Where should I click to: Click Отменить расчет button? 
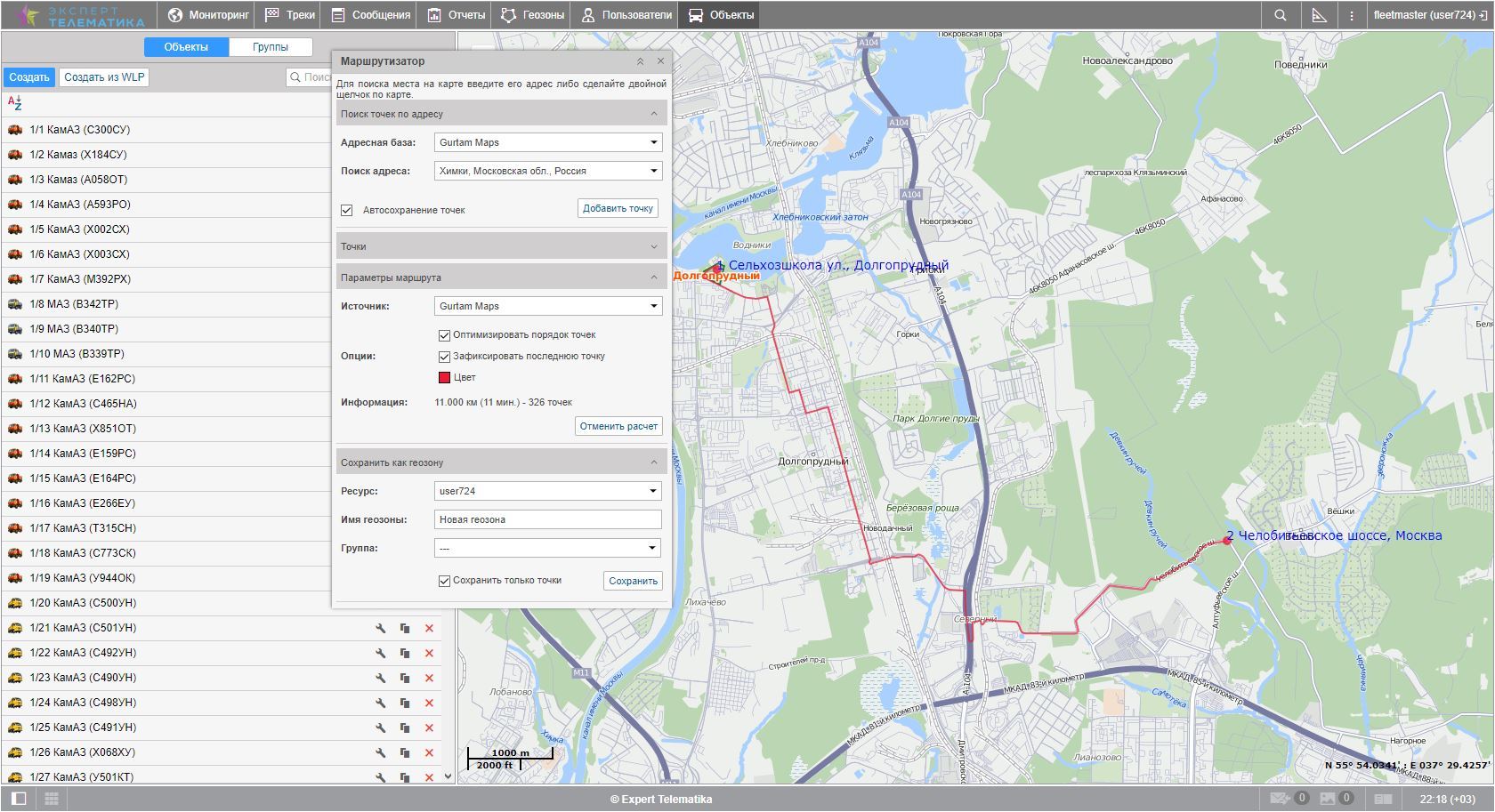618,426
